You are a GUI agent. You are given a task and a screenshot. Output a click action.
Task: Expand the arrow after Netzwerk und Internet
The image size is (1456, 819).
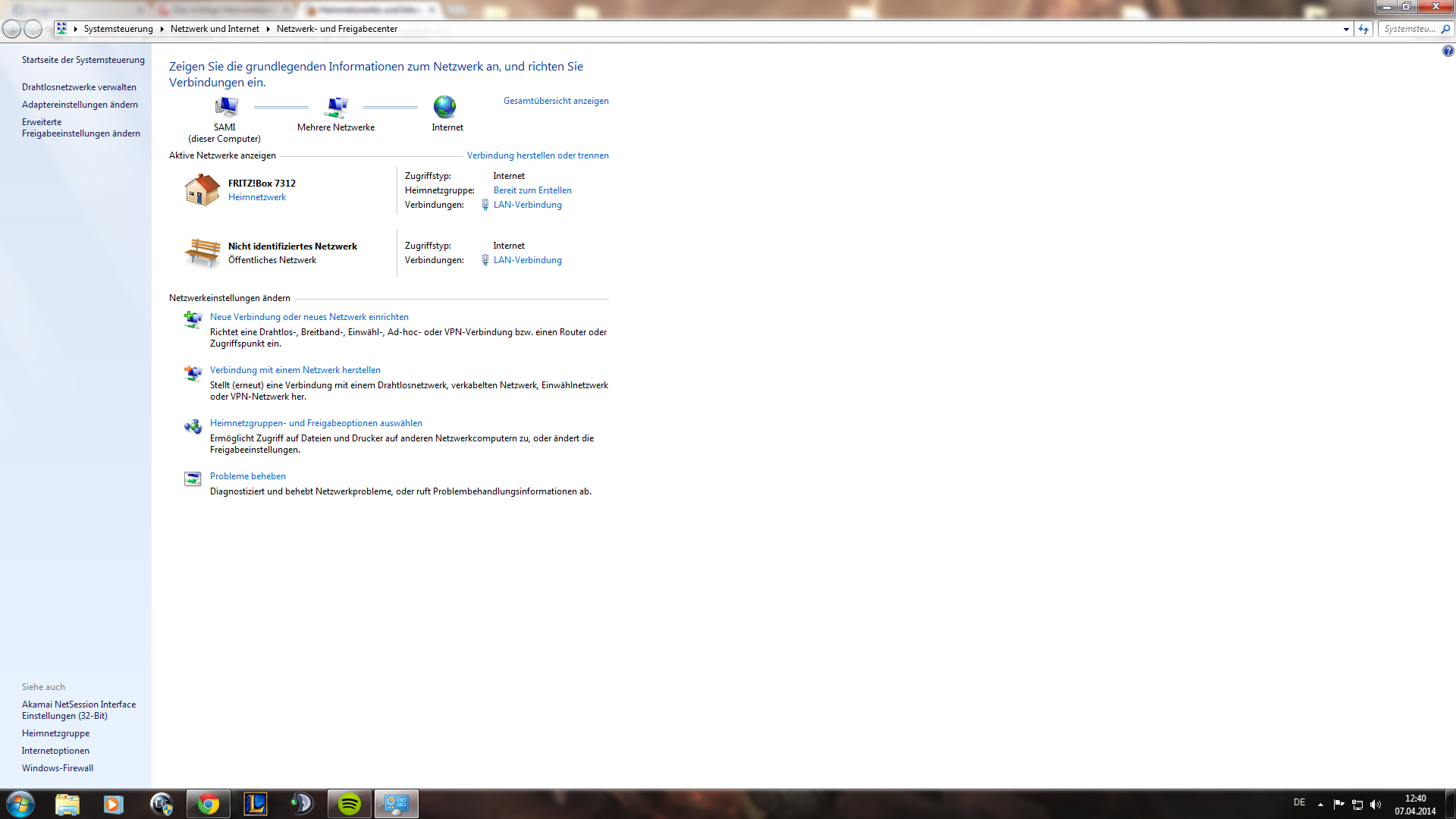268,29
